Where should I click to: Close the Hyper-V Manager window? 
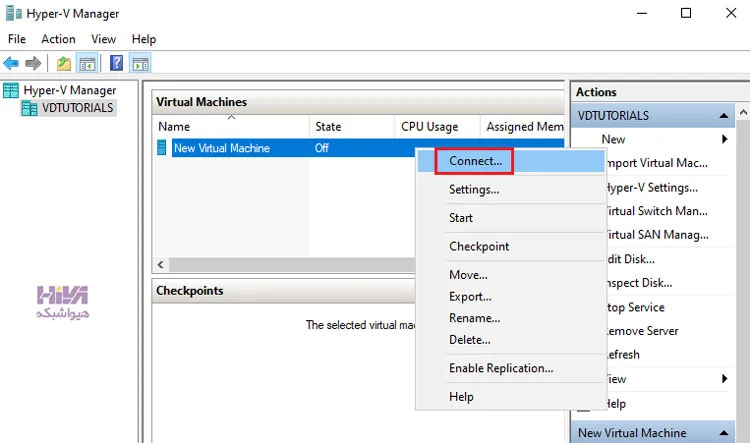tap(731, 13)
